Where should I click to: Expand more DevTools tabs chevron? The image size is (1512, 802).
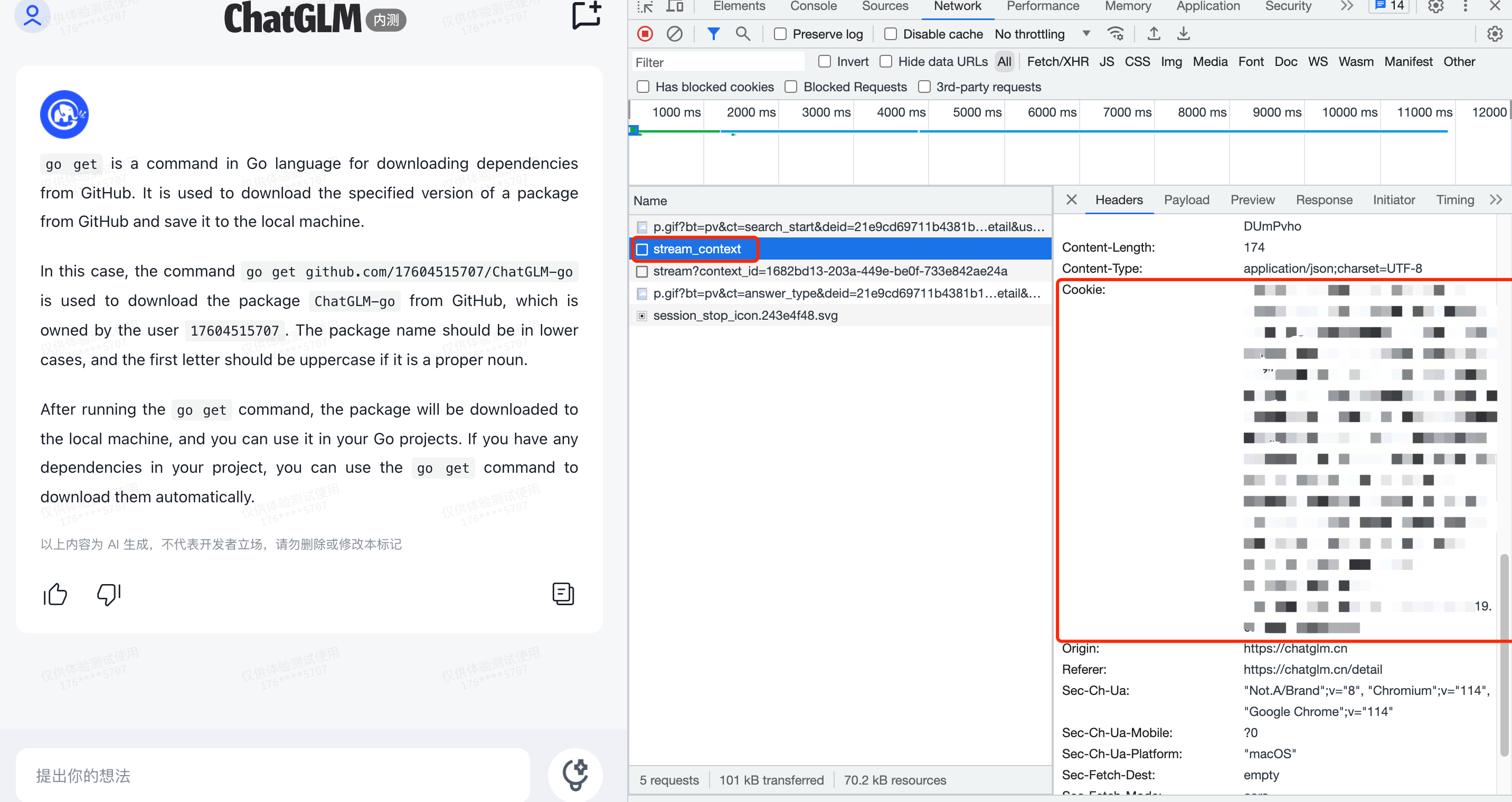pos(1347,6)
